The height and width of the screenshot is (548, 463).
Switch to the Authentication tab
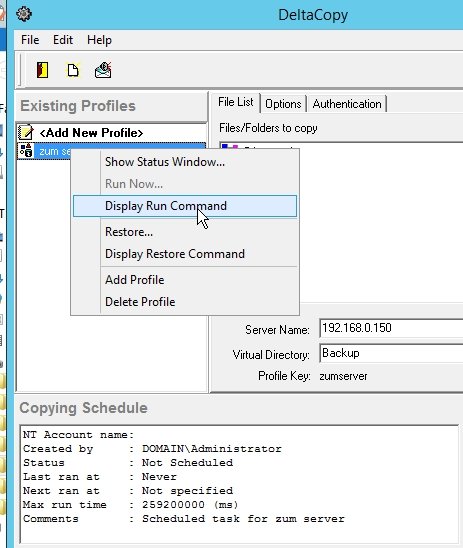point(347,104)
